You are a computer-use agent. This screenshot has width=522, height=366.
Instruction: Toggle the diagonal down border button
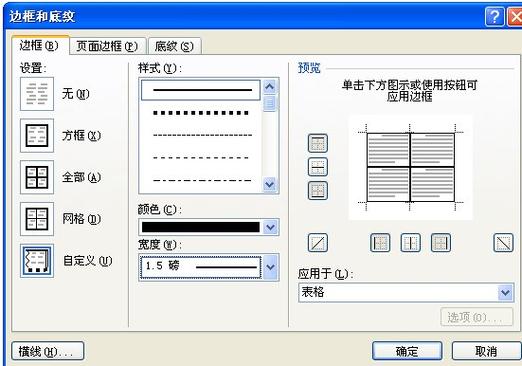(503, 243)
